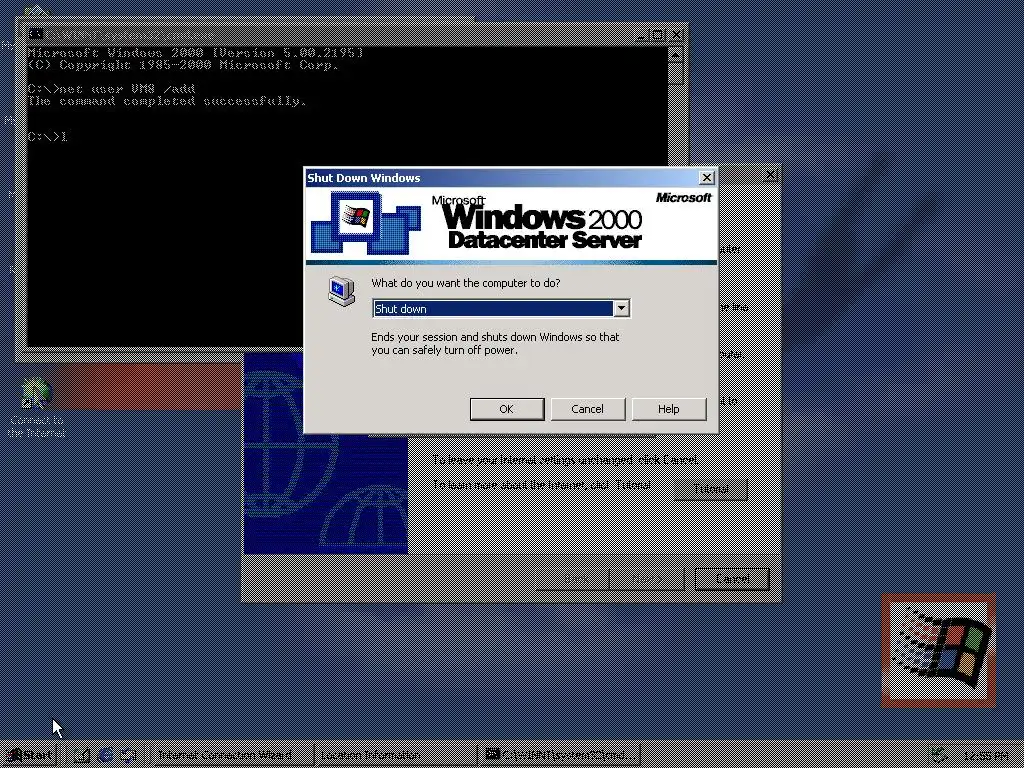Viewport: 1024px width, 768px height.
Task: Cancel the Shut Down Windows dialog
Action: tap(588, 409)
